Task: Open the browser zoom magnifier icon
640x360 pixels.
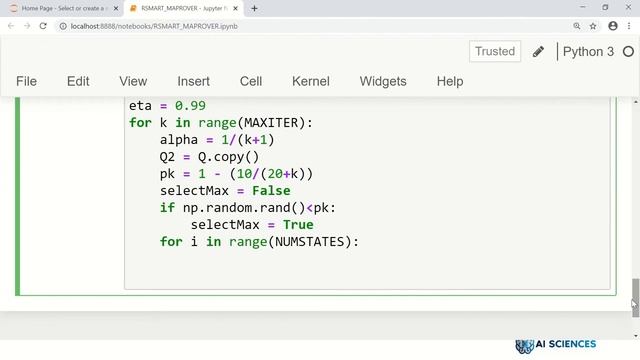Action: pos(577,26)
